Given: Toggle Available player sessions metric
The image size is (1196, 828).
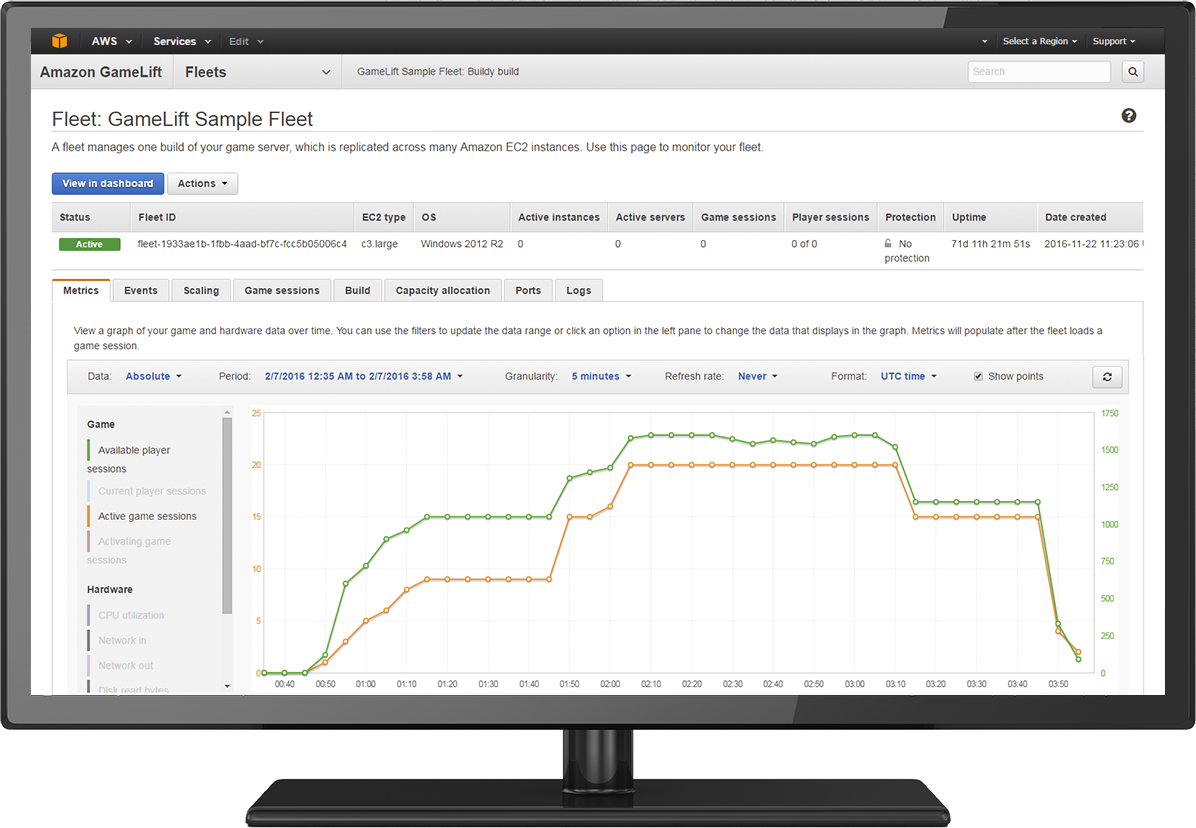Looking at the screenshot, I should pyautogui.click(x=129, y=459).
